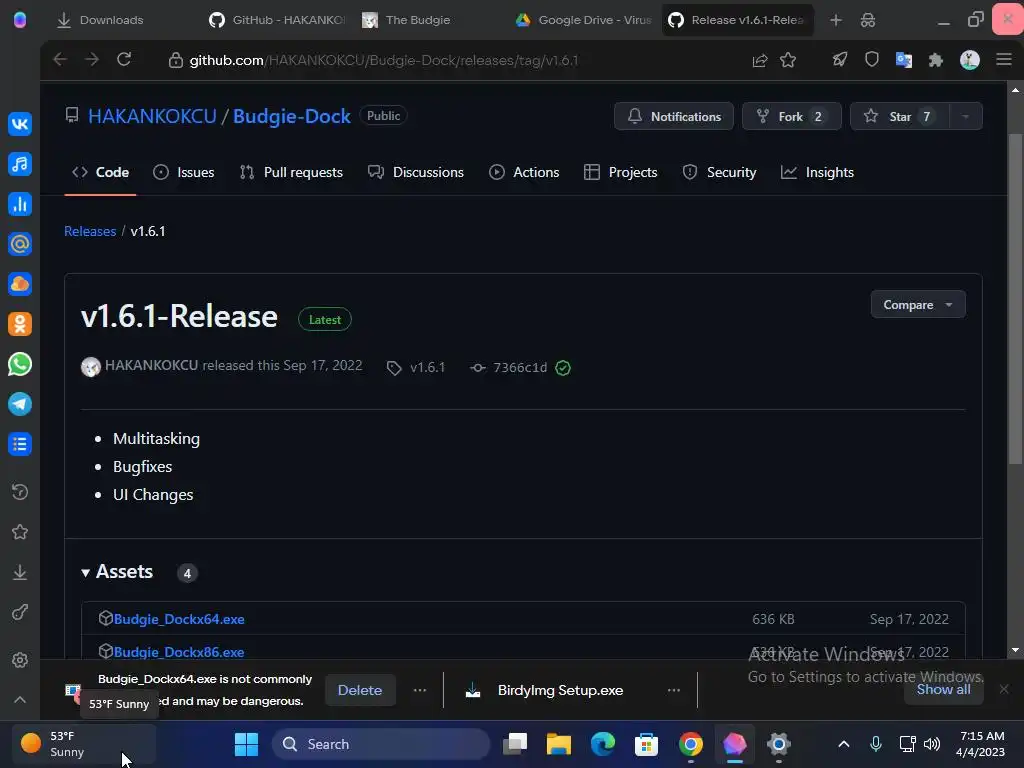Image resolution: width=1024 pixels, height=768 pixels.
Task: Reload the GitHub page
Action: (124, 60)
